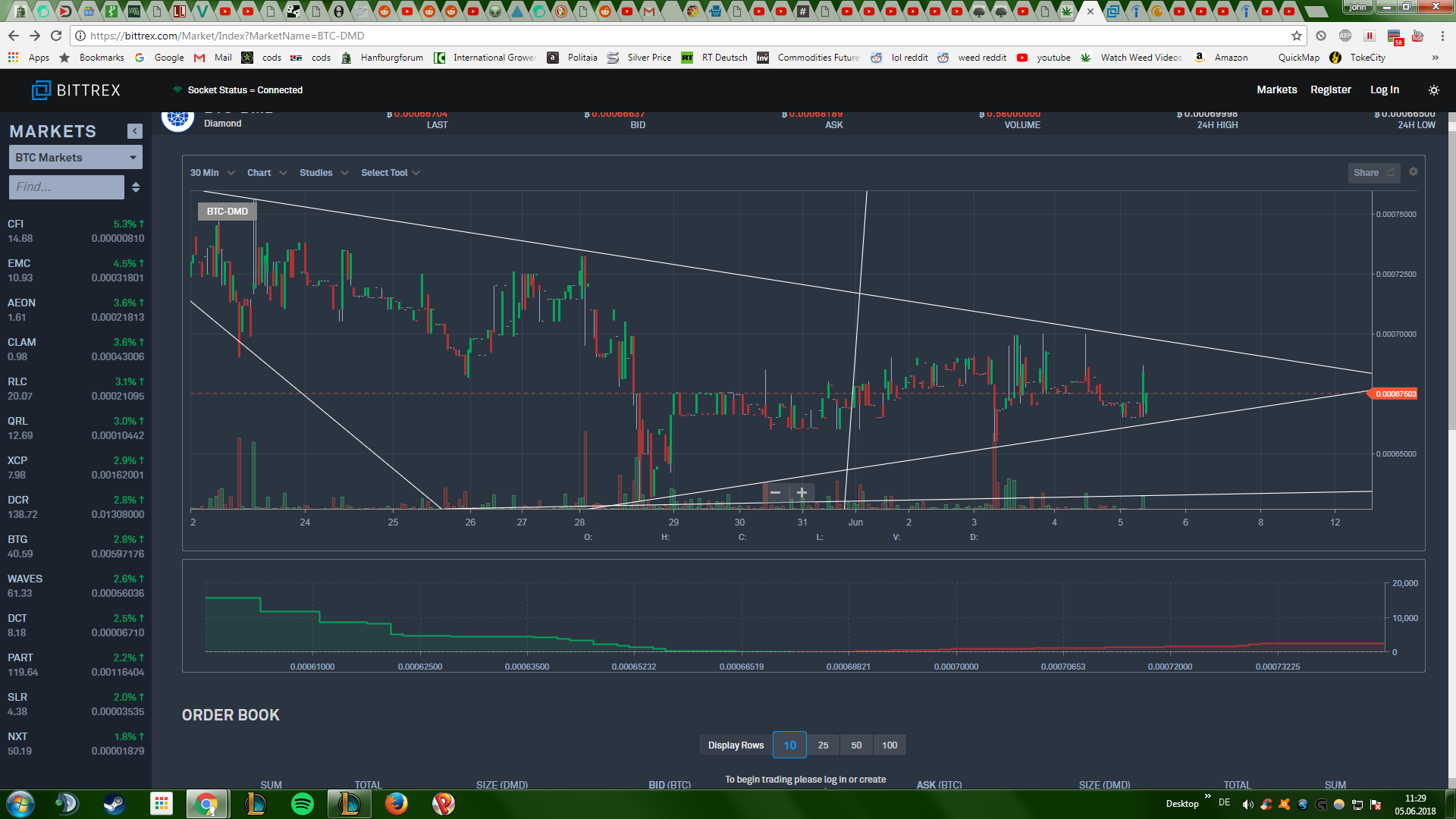
Task: Expand the 30 Min interval dropdown
Action: pyautogui.click(x=212, y=173)
